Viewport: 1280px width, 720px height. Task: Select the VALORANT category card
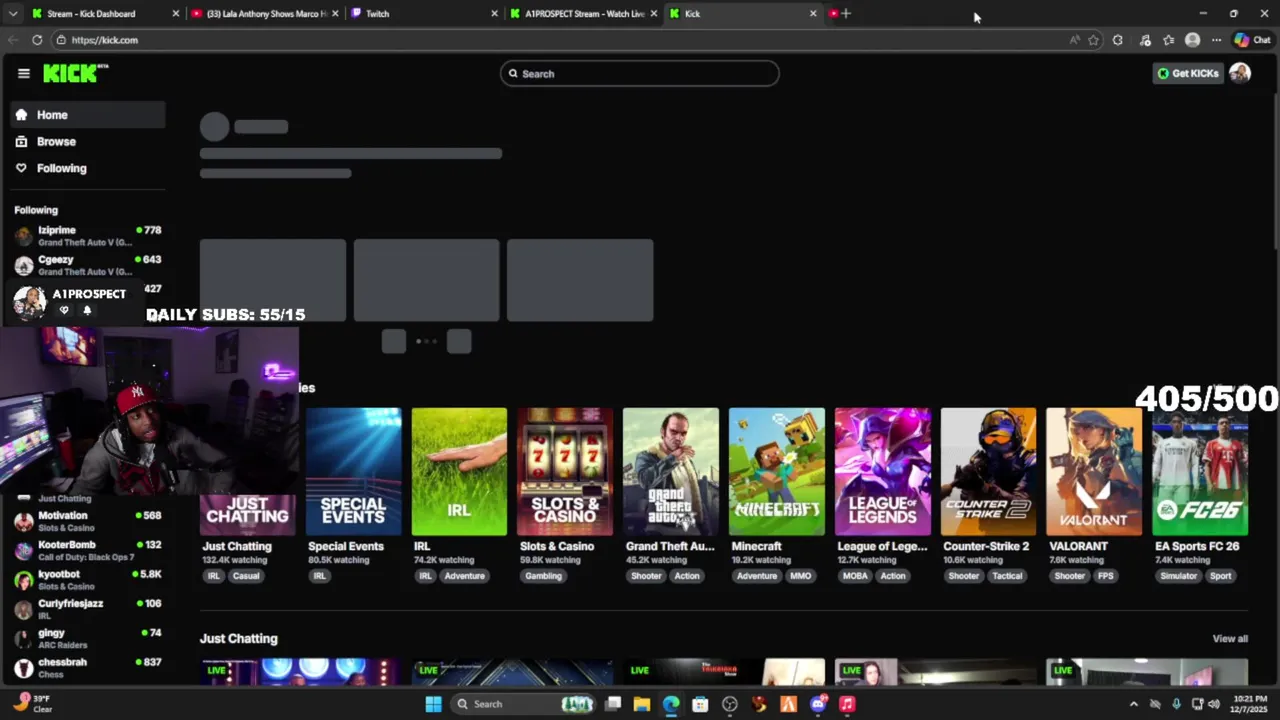1094,472
